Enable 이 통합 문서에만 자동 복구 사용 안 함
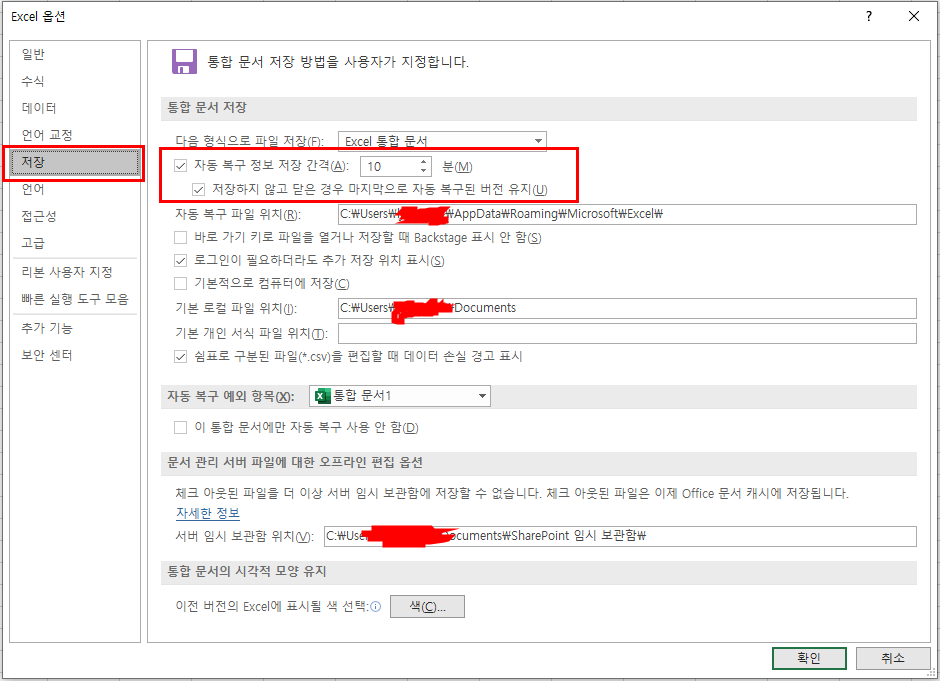 click(x=180, y=427)
